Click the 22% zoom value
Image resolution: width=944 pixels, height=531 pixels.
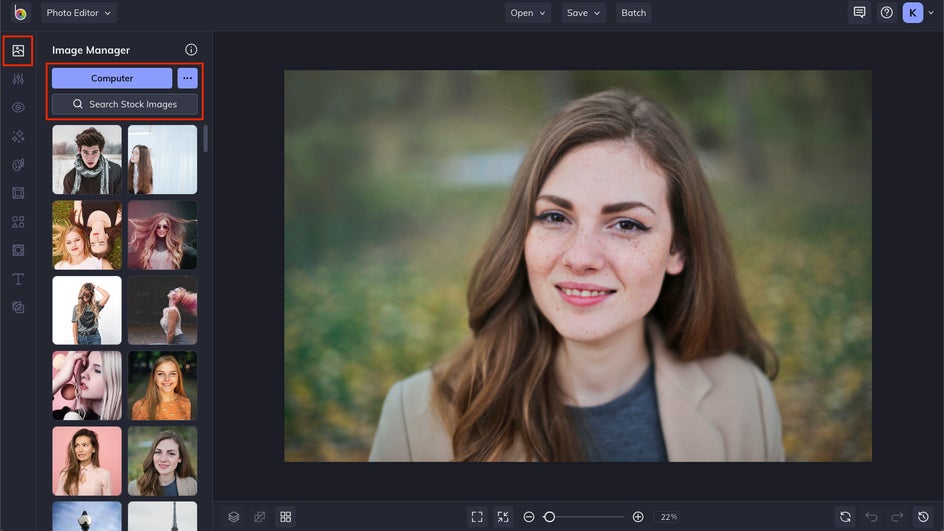point(668,517)
